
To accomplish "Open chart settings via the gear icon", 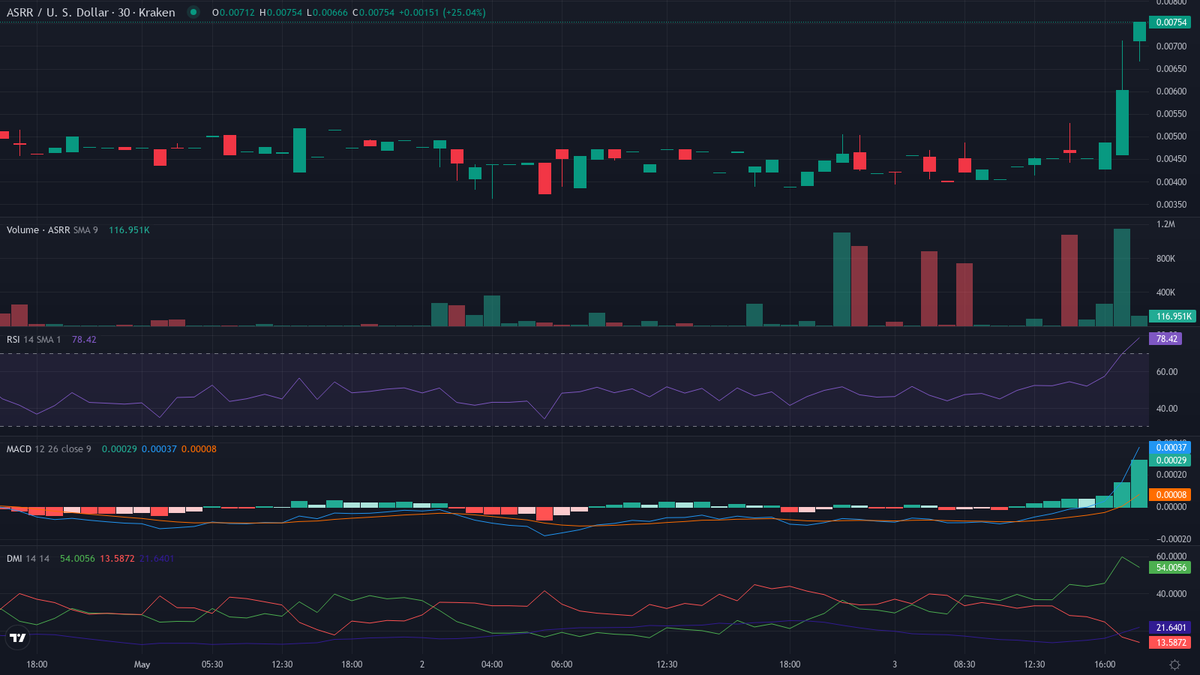I will coord(1175,664).
